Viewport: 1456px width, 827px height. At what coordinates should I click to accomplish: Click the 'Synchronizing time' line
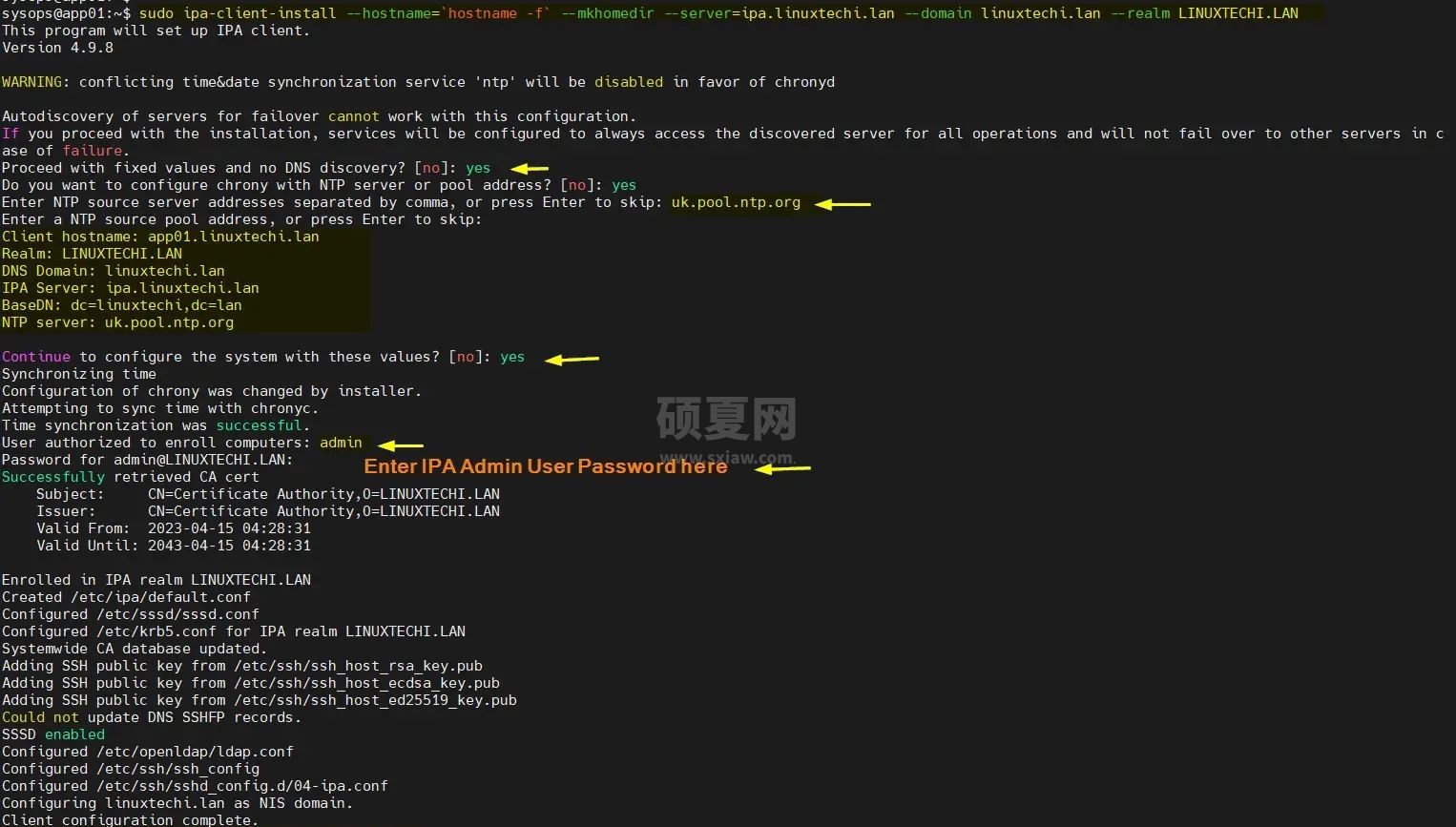[79, 374]
